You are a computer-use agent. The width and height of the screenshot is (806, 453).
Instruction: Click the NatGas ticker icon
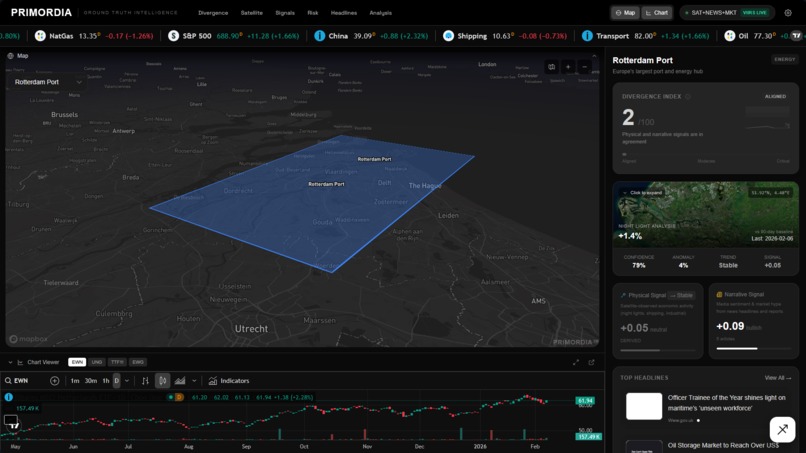(40, 36)
